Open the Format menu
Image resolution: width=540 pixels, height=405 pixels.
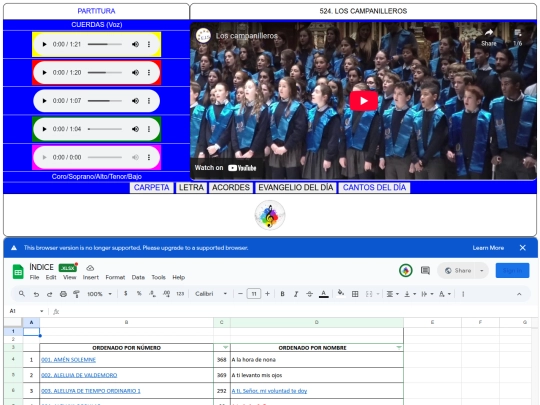(115, 277)
